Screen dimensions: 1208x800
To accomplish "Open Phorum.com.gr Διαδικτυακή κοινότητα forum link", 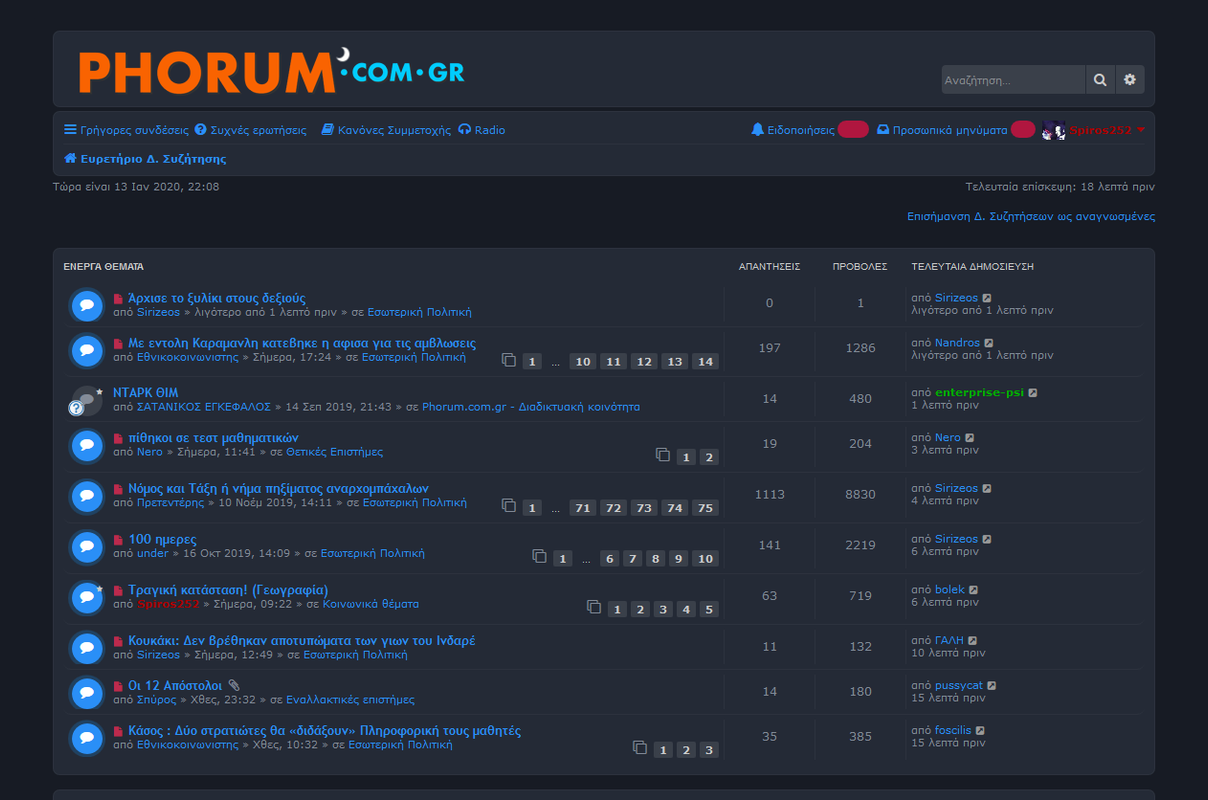I will [x=531, y=407].
